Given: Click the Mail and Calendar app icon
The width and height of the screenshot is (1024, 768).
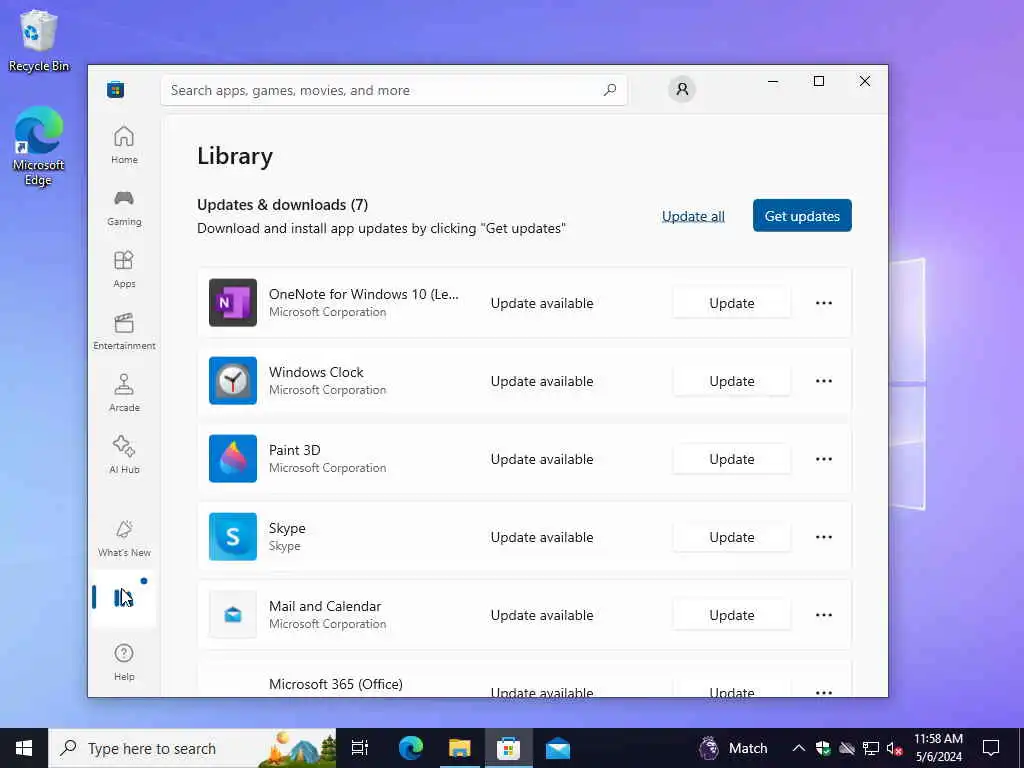Looking at the screenshot, I should (232, 615).
